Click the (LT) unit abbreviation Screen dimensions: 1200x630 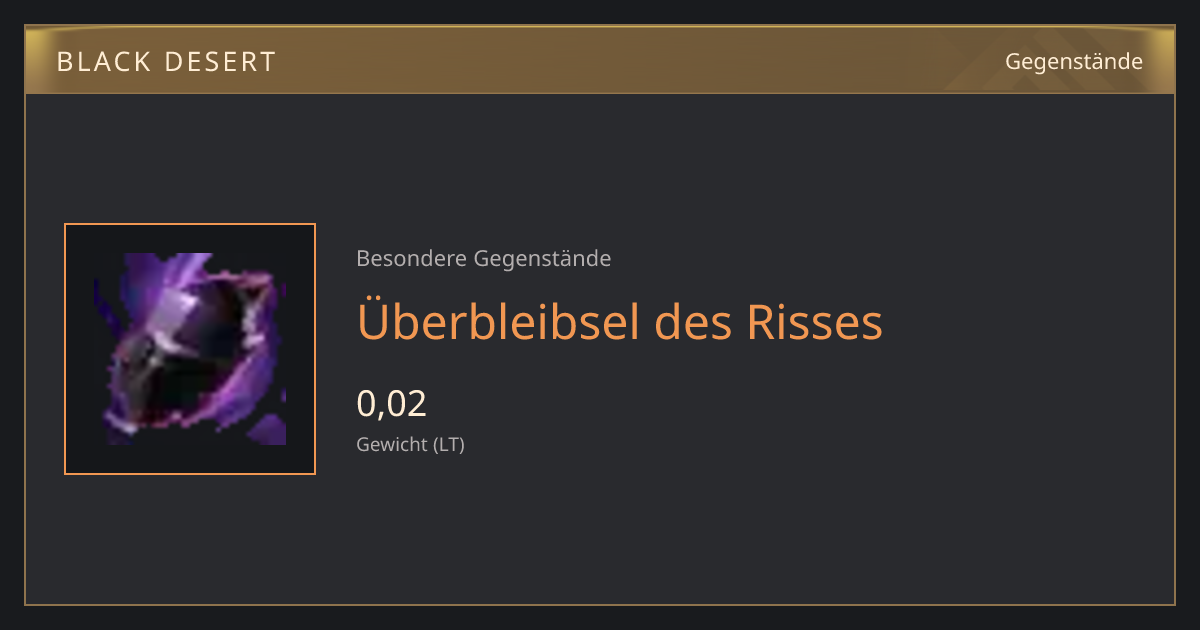(x=449, y=444)
